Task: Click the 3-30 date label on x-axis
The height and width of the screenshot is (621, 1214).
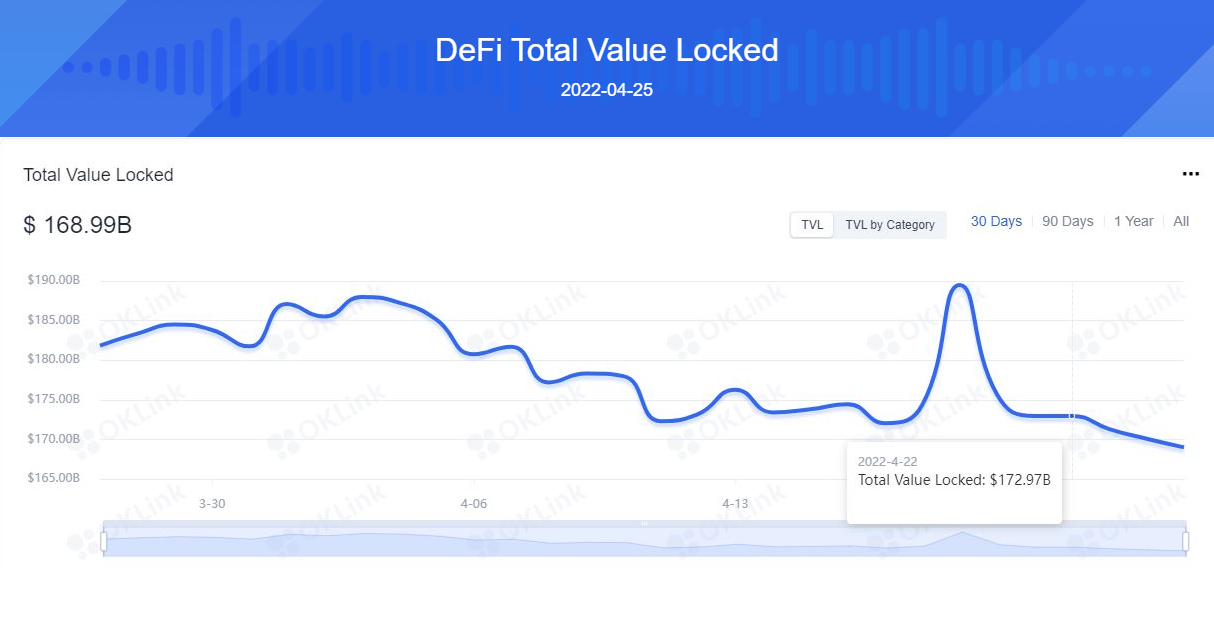Action: (212, 504)
